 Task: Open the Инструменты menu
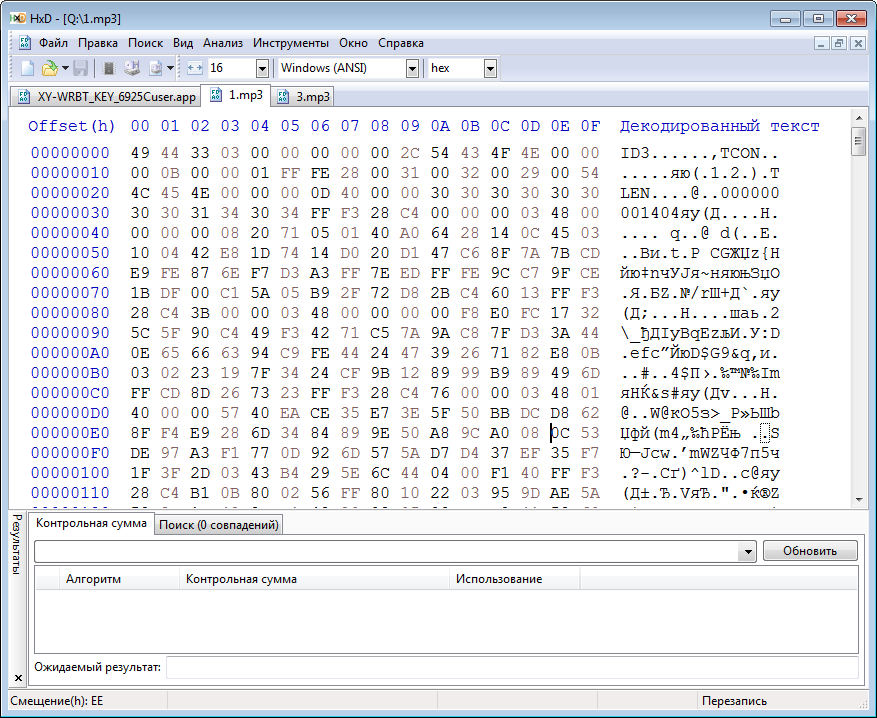pyautogui.click(x=291, y=43)
